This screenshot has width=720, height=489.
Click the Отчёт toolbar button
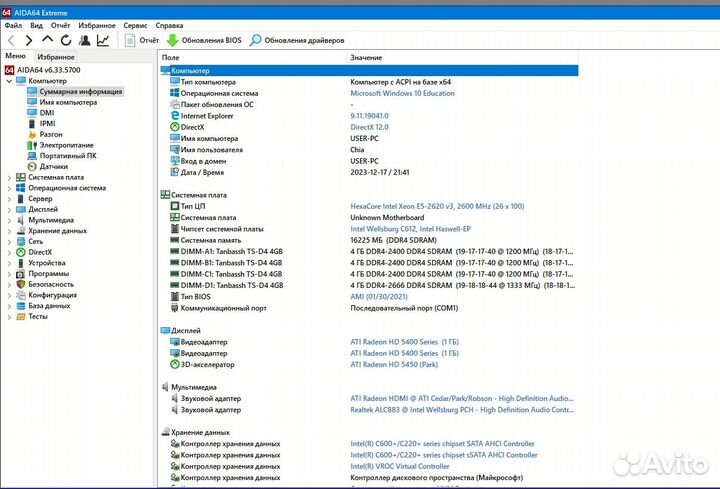coord(141,40)
